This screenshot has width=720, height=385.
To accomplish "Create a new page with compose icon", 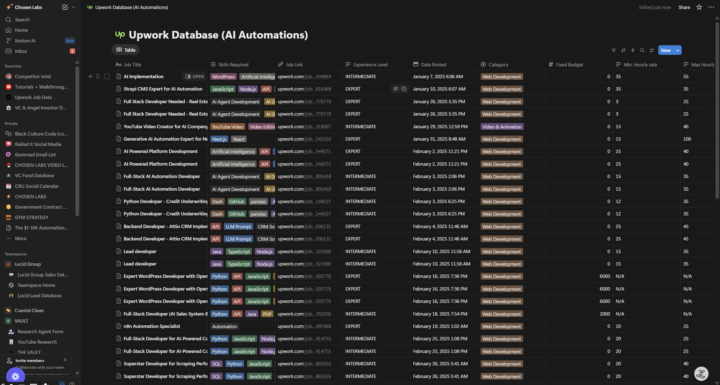I will click(x=65, y=7).
